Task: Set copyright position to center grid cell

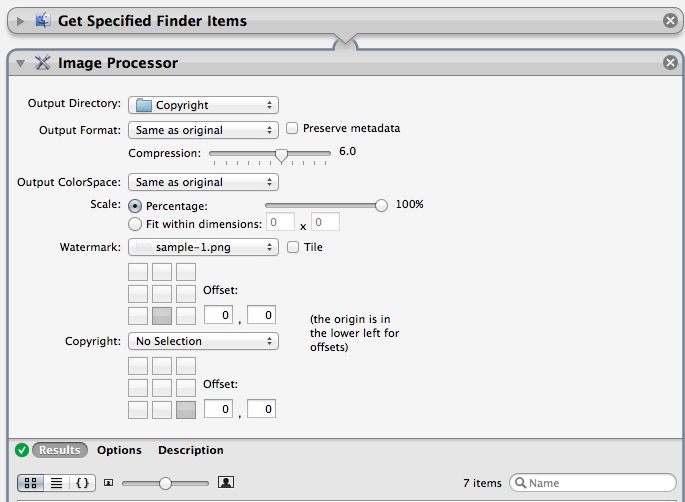Action: [162, 388]
